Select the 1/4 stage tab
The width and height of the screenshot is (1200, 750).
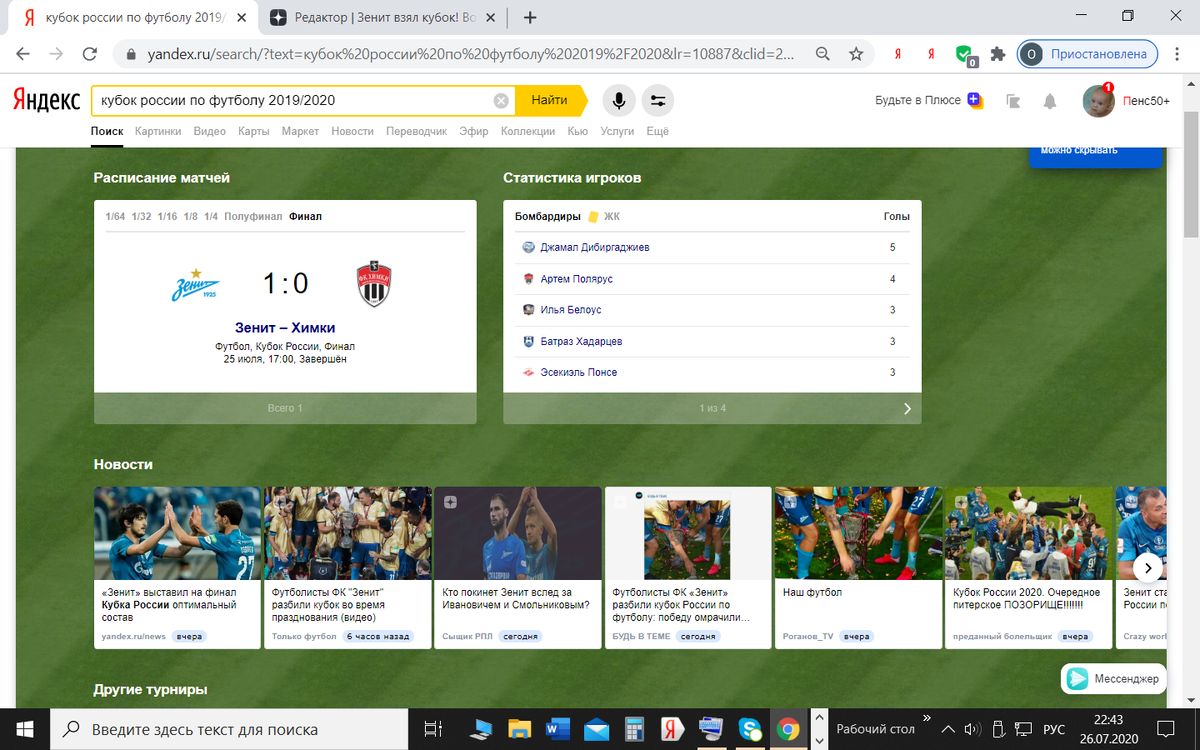[211, 216]
